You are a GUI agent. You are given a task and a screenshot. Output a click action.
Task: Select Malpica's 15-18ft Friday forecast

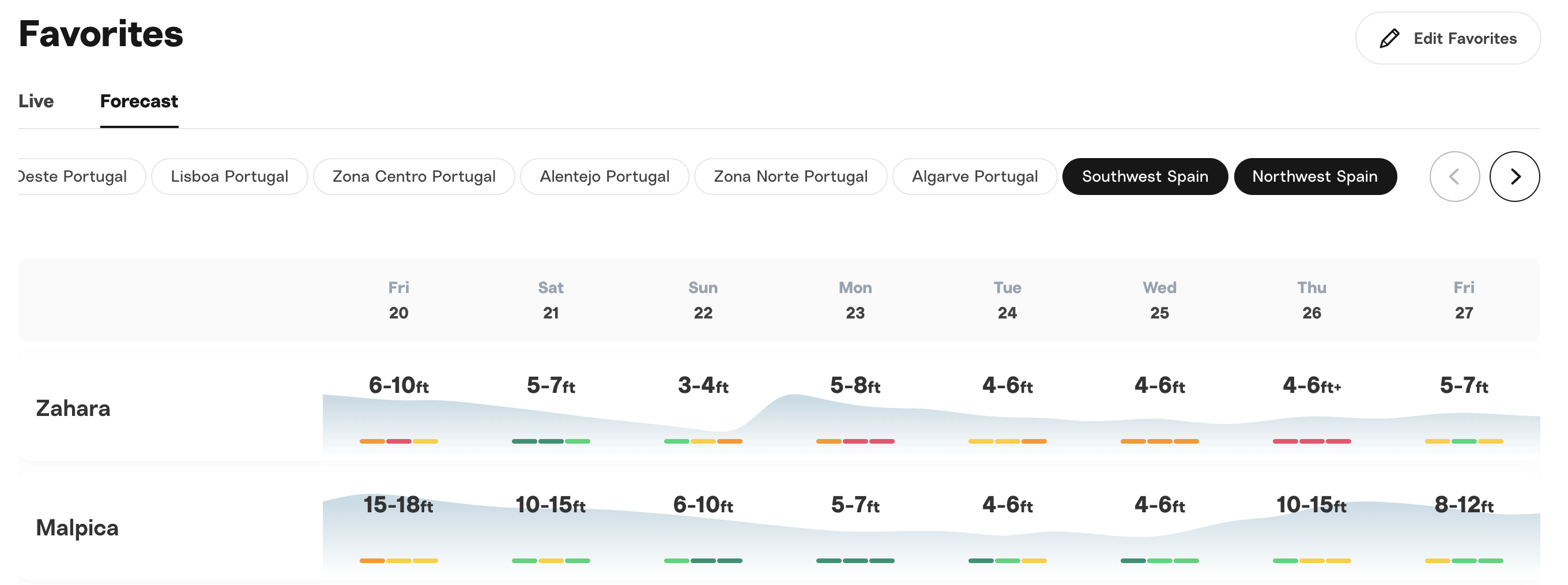point(399,505)
